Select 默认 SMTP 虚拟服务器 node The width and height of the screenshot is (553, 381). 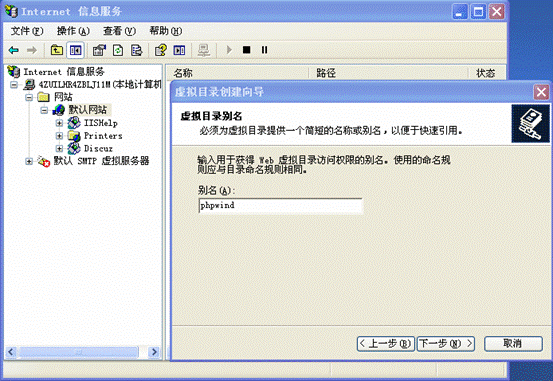pos(101,161)
